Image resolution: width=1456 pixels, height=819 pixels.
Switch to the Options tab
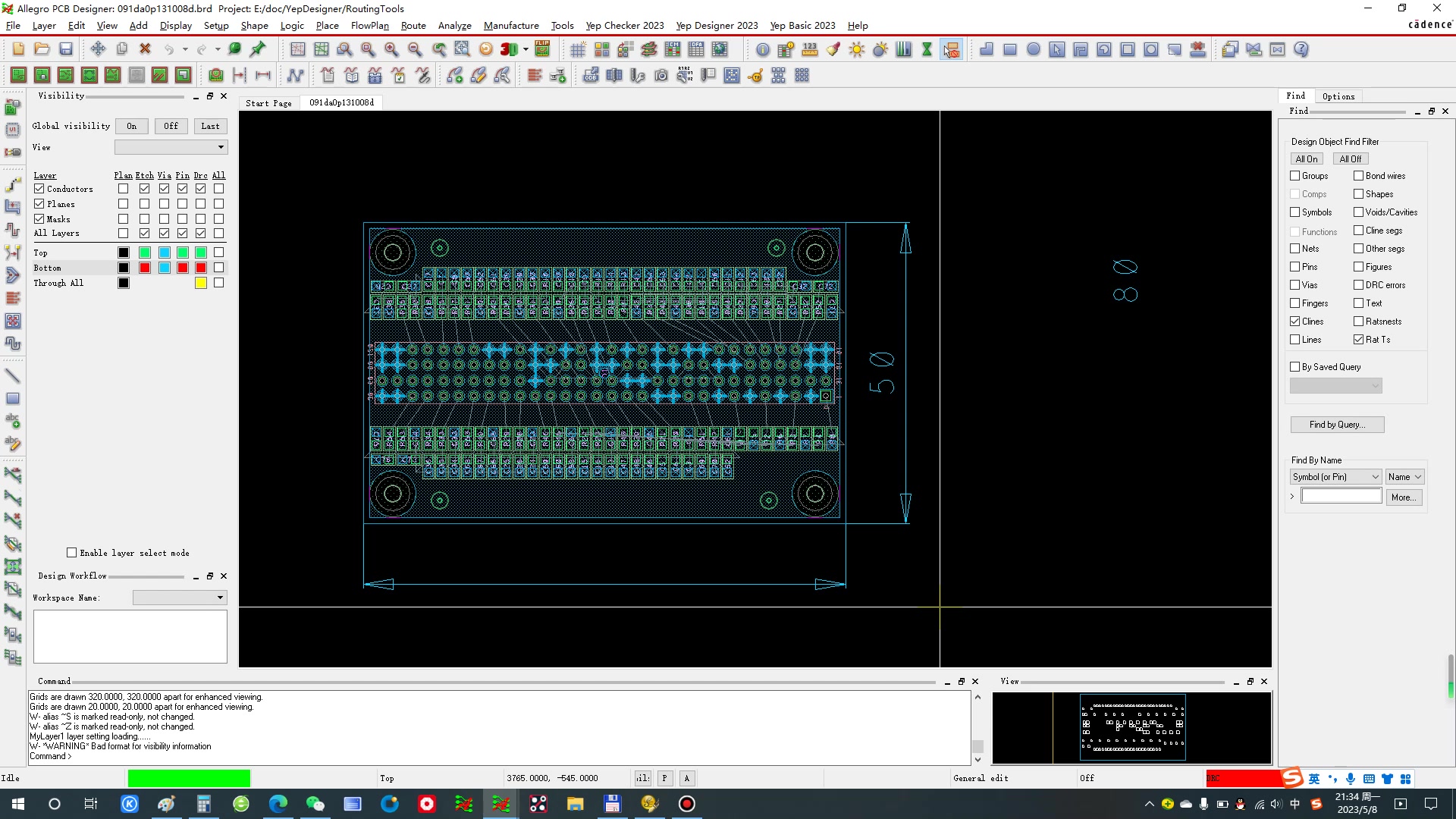point(1338,96)
